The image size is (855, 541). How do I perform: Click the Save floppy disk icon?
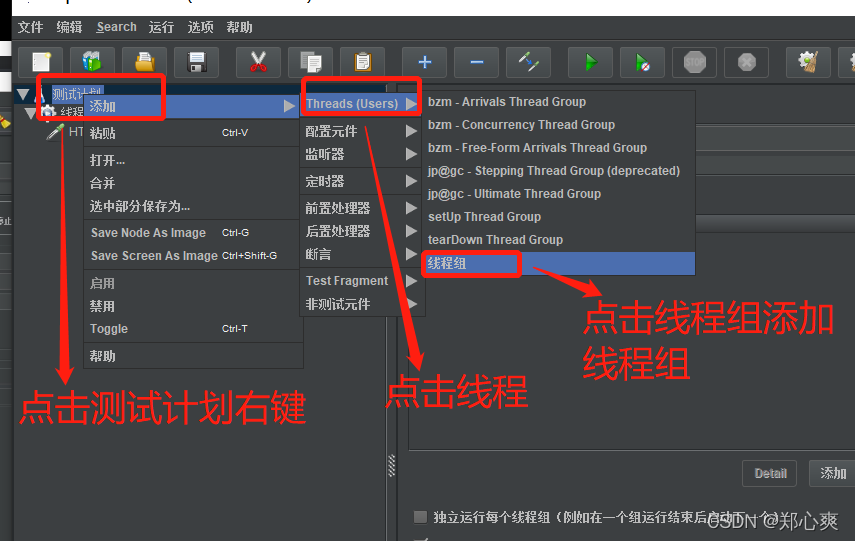[x=196, y=62]
